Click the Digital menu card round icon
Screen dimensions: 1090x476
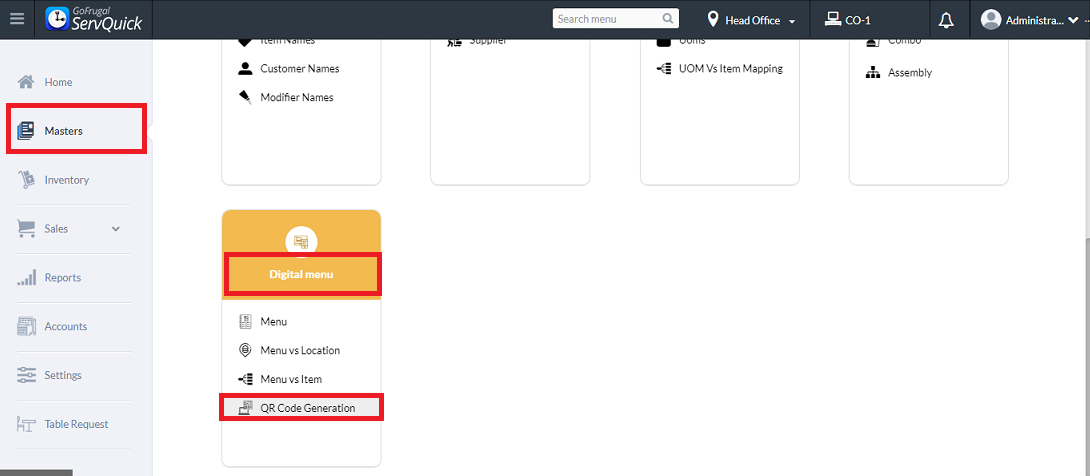301,241
